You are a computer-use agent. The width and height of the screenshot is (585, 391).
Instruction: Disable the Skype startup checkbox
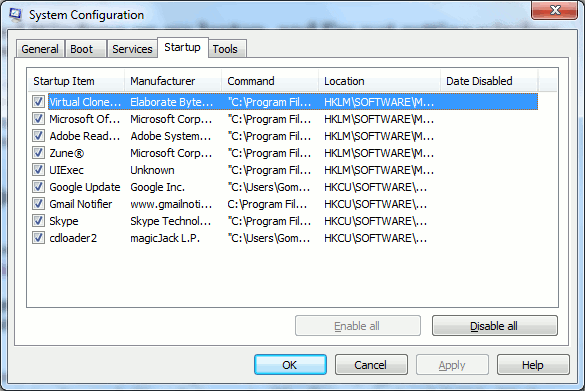[x=38, y=220]
